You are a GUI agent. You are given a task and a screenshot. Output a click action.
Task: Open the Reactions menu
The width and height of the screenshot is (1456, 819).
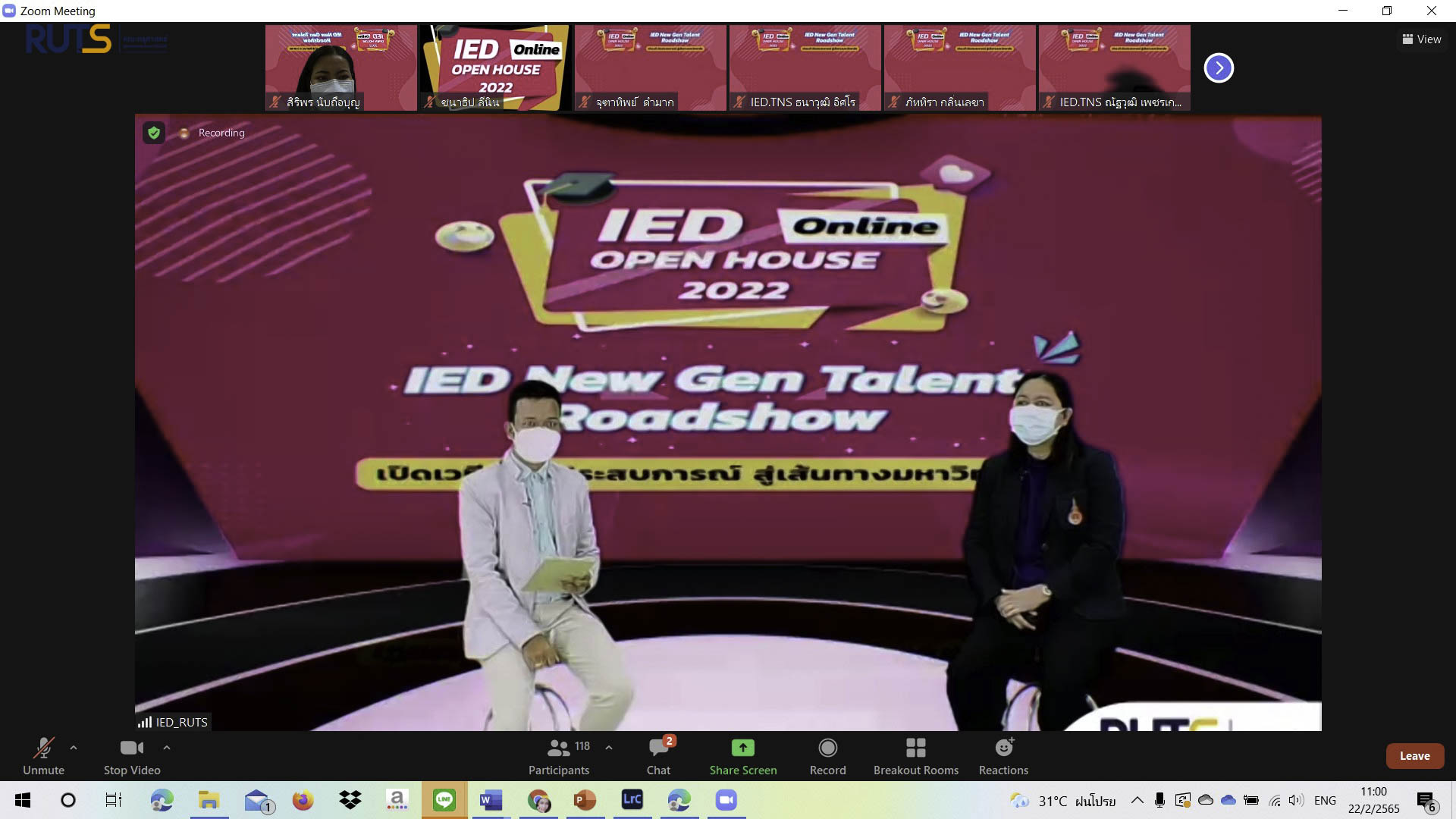[1003, 756]
